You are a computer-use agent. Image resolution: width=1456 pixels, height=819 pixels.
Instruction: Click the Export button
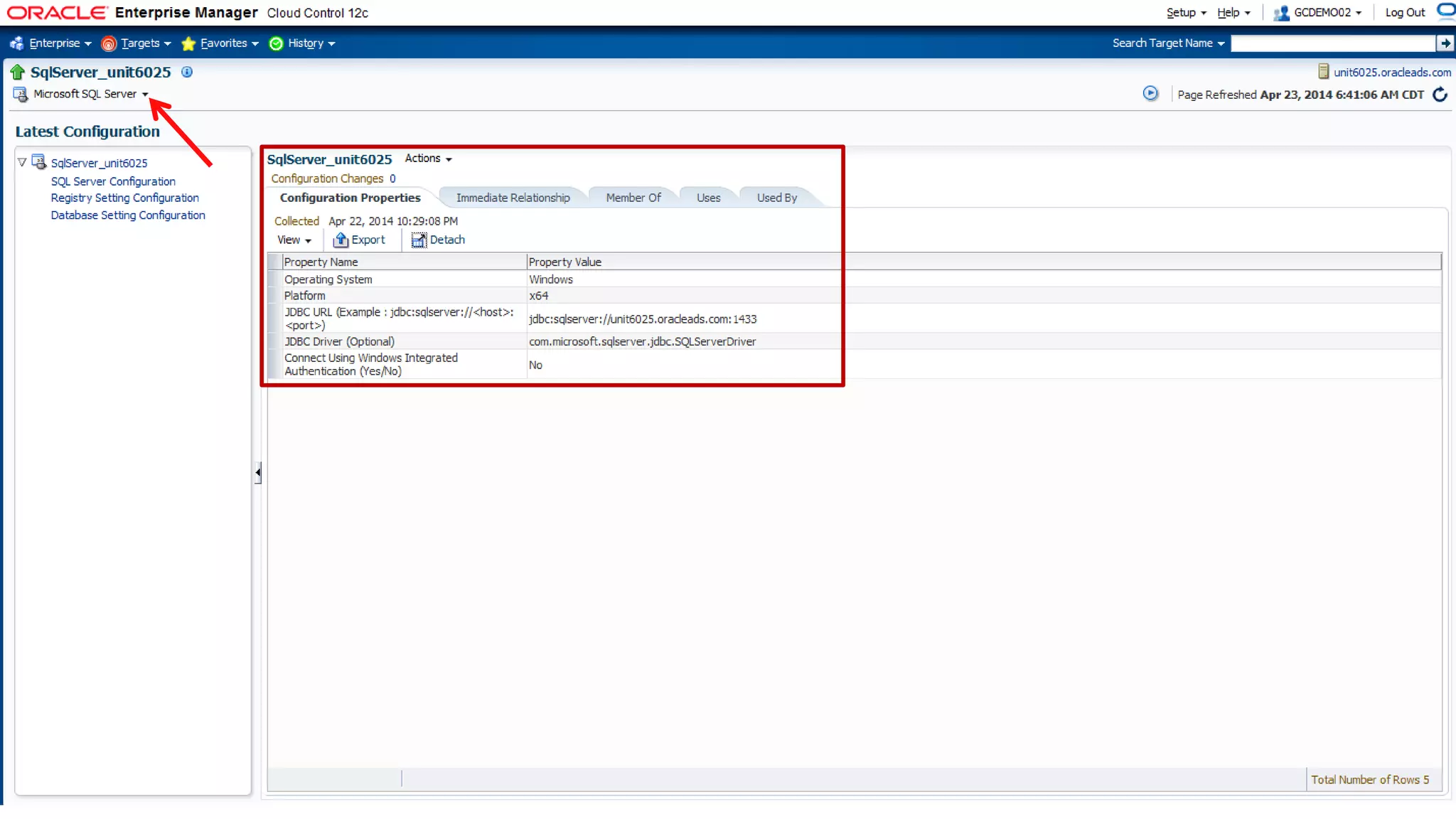click(360, 240)
